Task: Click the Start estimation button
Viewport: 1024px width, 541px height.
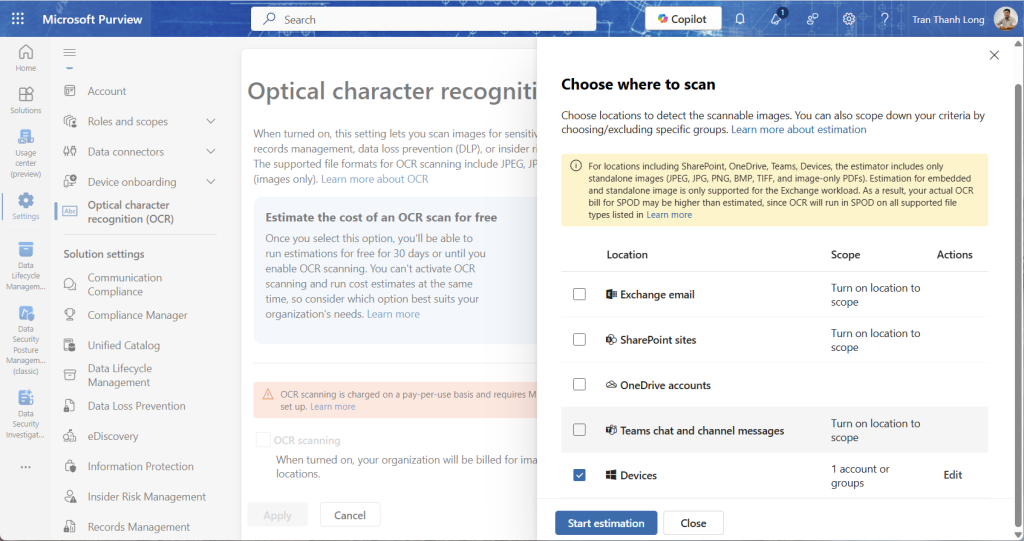Action: 606,523
